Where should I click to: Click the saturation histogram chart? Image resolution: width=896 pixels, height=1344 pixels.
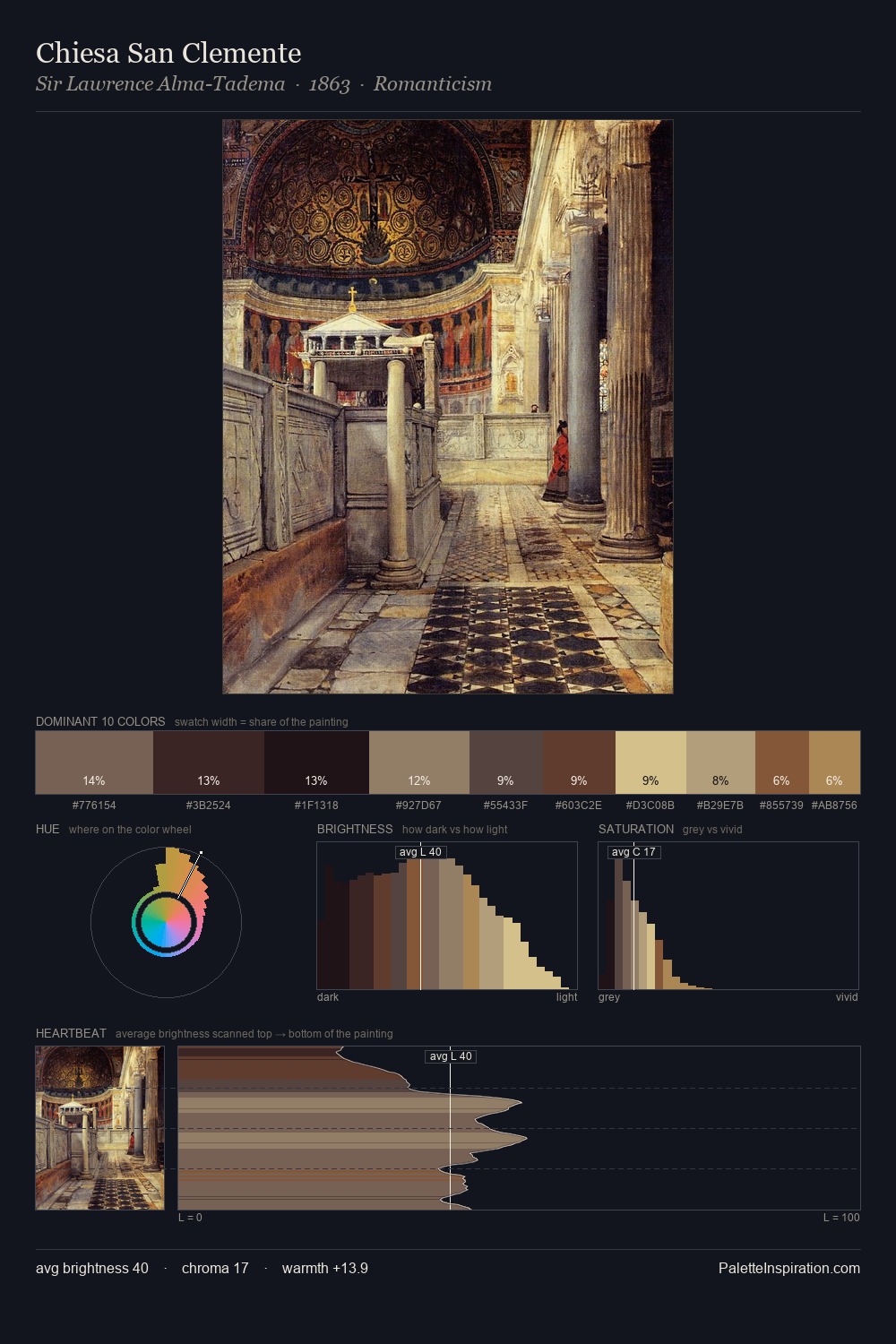pos(728,916)
